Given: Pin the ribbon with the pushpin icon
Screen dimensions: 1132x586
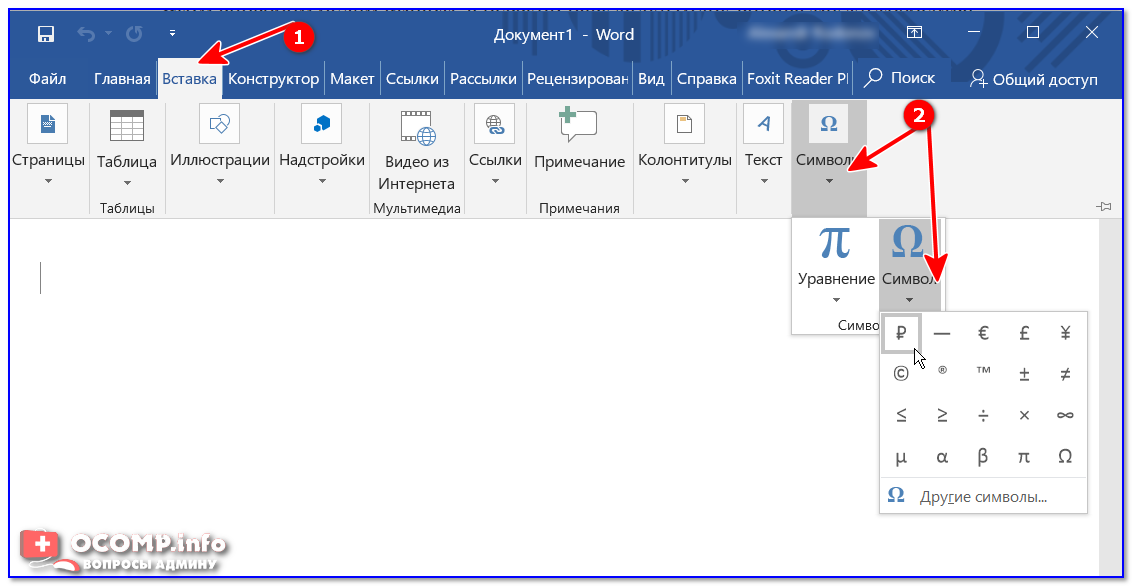Looking at the screenshot, I should pyautogui.click(x=1103, y=207).
